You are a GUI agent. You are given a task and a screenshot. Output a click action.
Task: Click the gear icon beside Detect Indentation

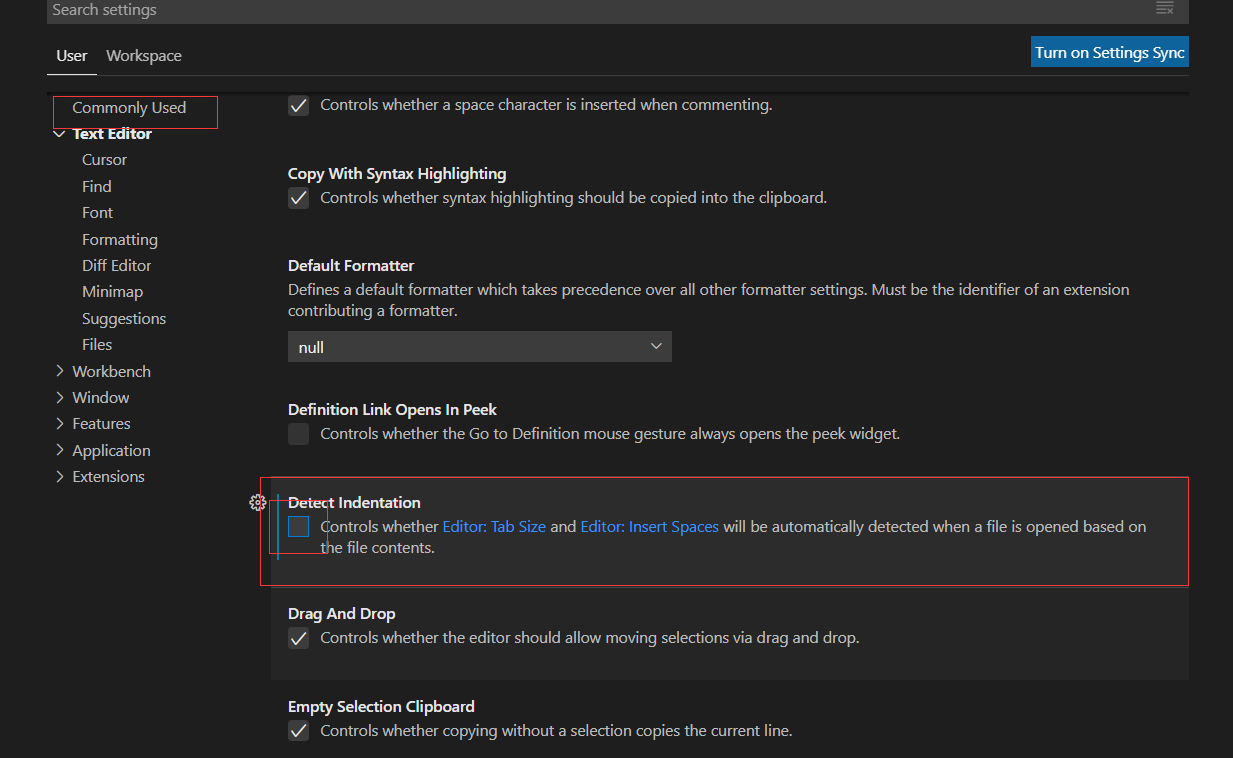click(x=258, y=502)
